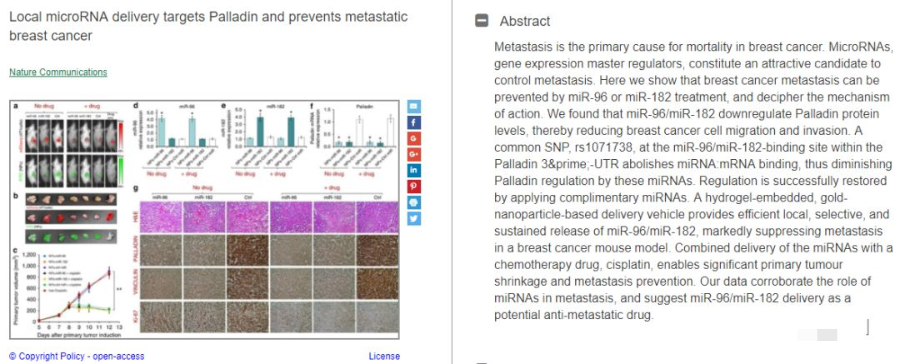
Task: Share the article via the email icon
Action: coord(414,107)
